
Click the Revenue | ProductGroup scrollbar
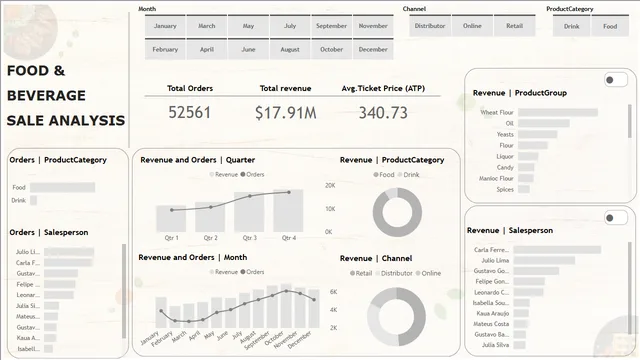(x=630, y=121)
